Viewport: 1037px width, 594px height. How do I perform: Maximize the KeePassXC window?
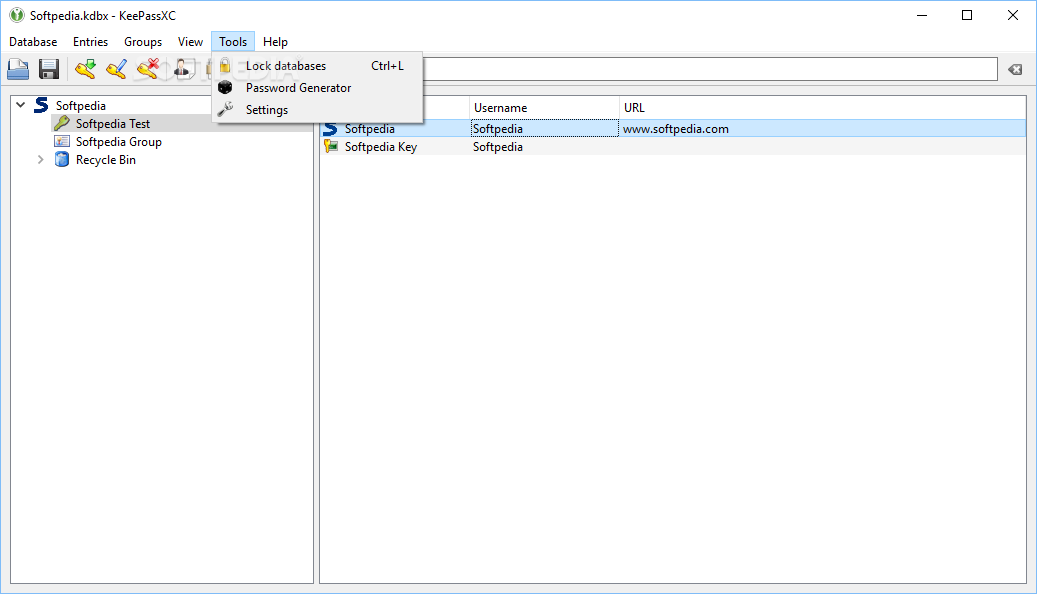(967, 15)
